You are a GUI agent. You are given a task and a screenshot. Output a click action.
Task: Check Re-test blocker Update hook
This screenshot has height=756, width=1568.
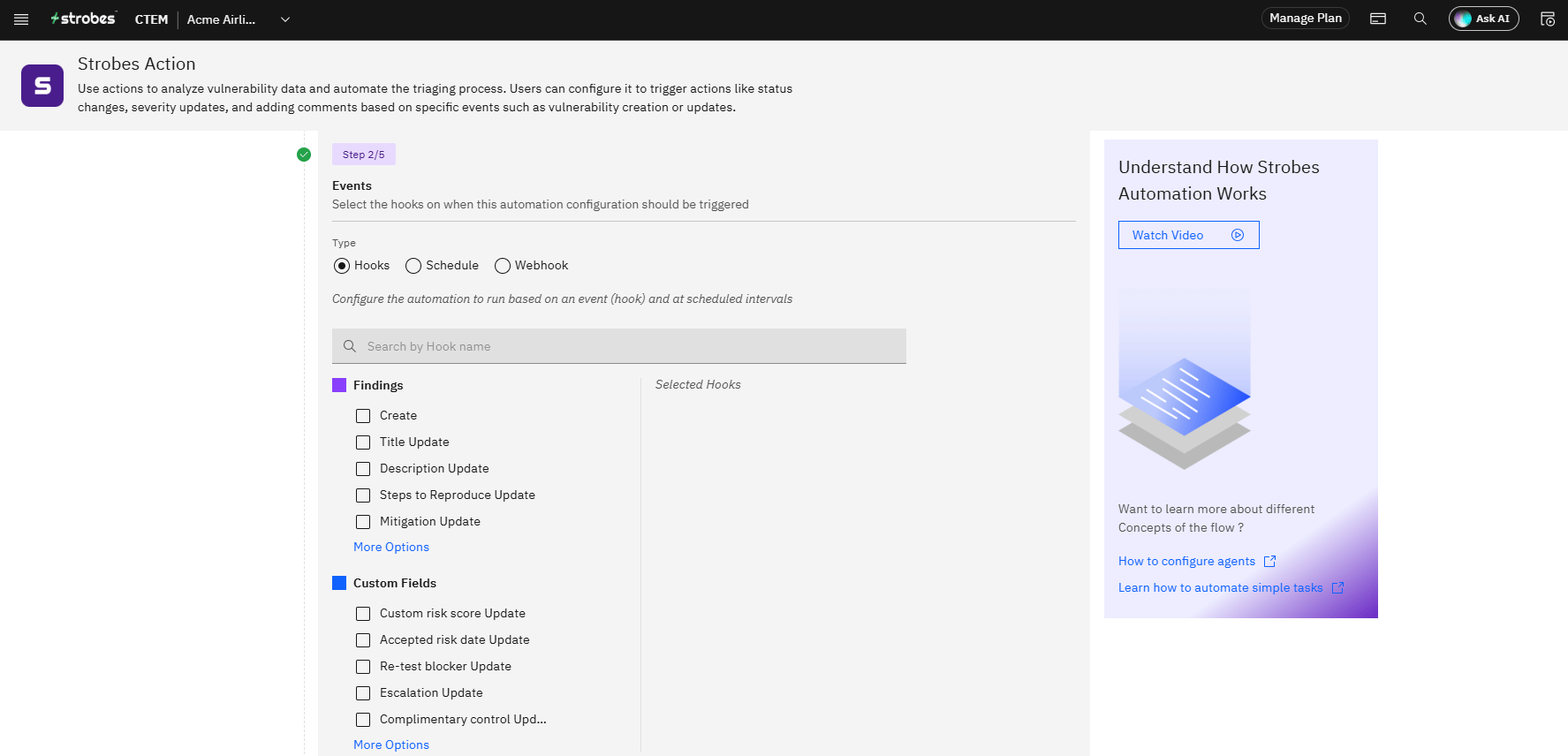[x=363, y=667]
